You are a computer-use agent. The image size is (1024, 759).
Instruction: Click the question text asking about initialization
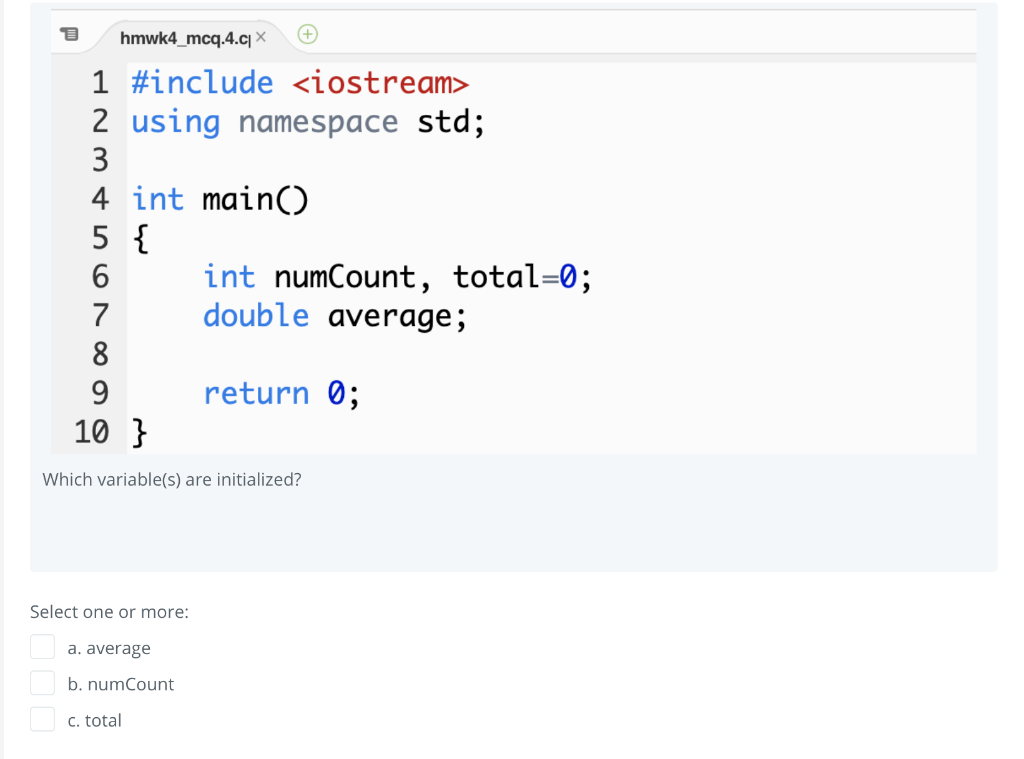pyautogui.click(x=172, y=479)
